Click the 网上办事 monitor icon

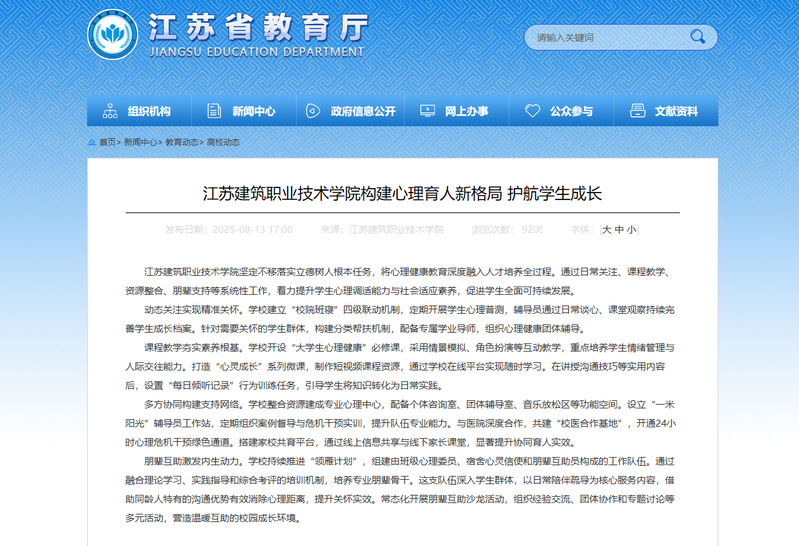[426, 111]
